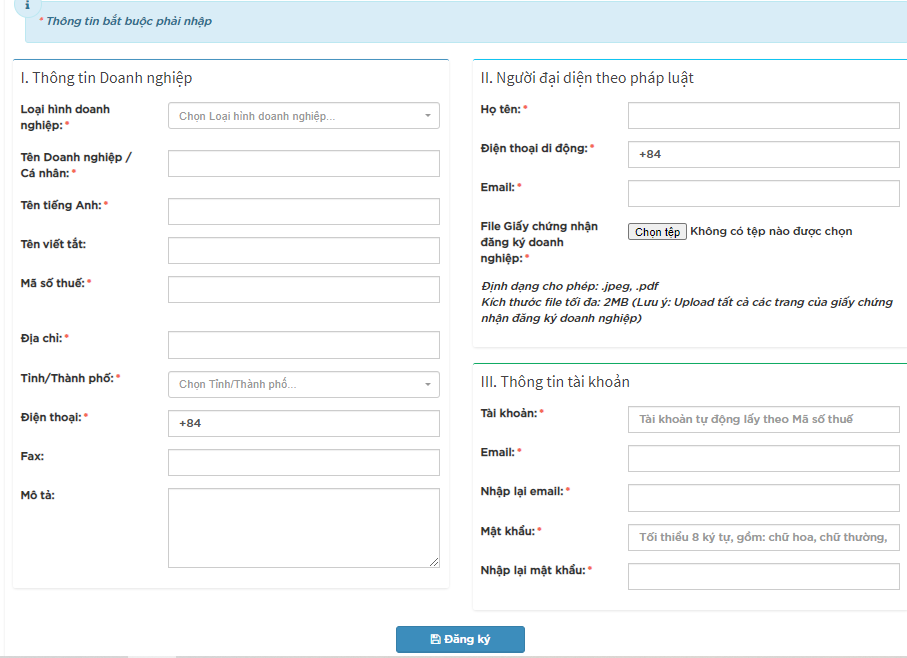This screenshot has height=658, width=907.
Task: Click the Tài khoản account field
Action: [763, 419]
